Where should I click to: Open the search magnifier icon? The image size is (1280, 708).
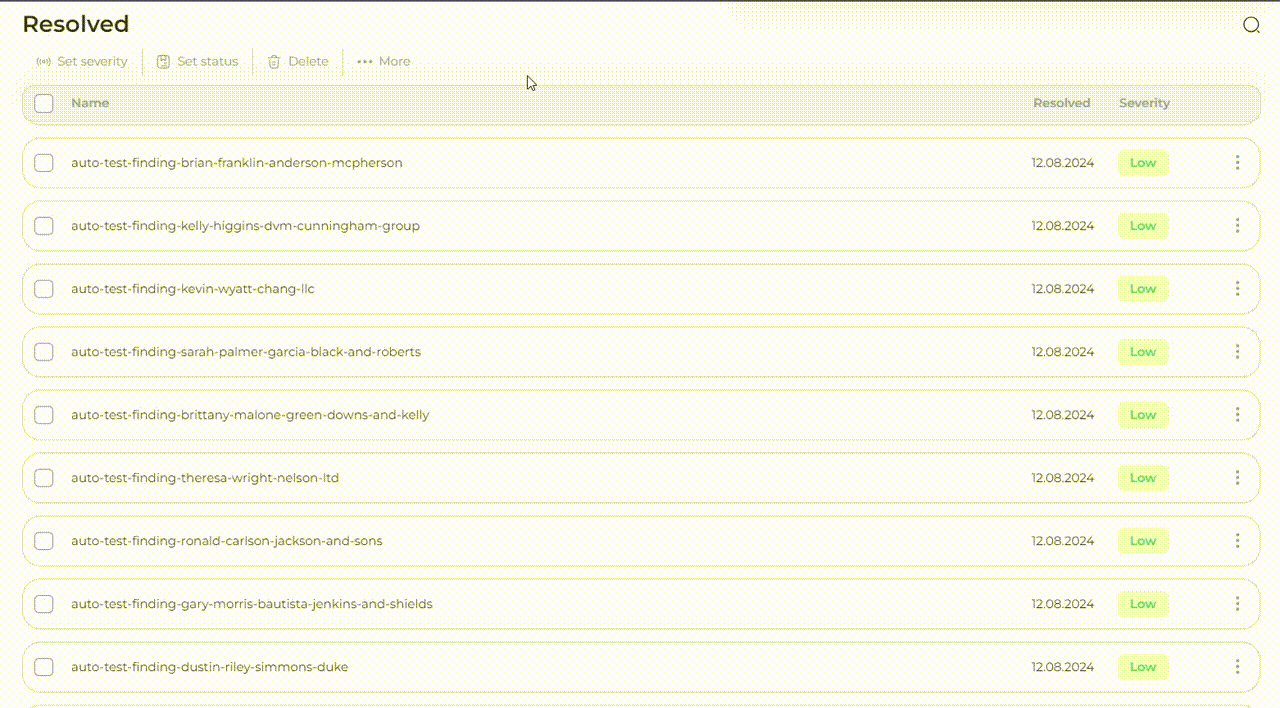point(1251,25)
